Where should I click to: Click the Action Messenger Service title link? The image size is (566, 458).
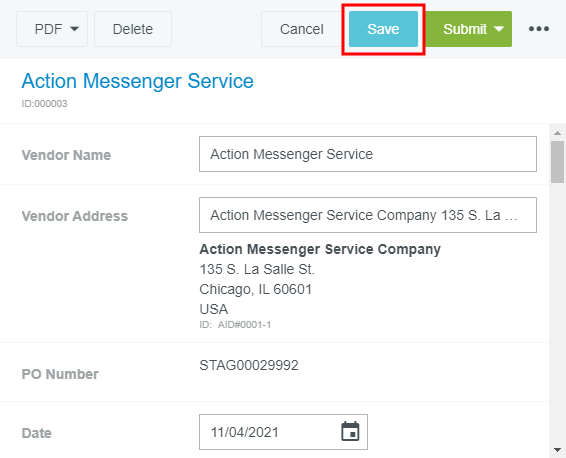tap(138, 81)
